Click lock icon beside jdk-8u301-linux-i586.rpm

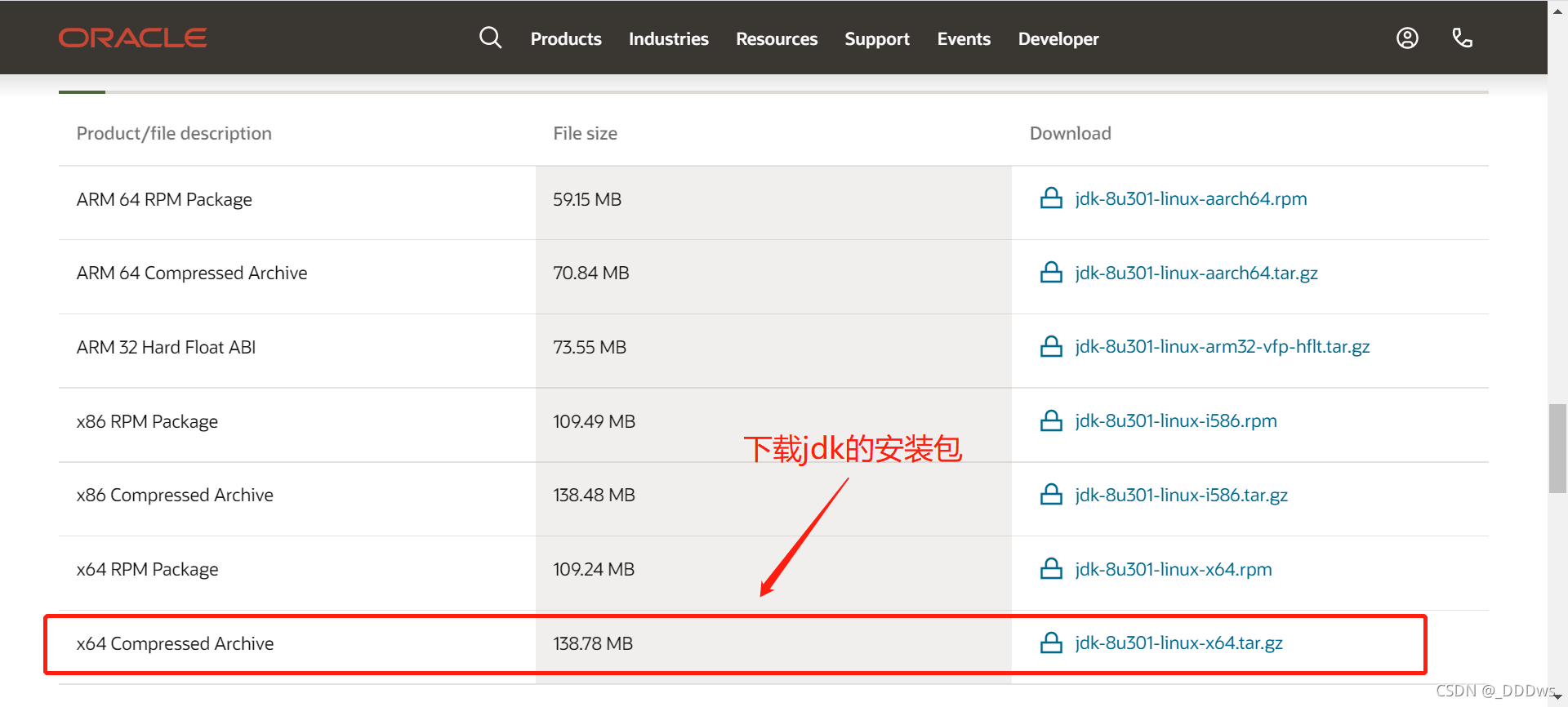1051,420
